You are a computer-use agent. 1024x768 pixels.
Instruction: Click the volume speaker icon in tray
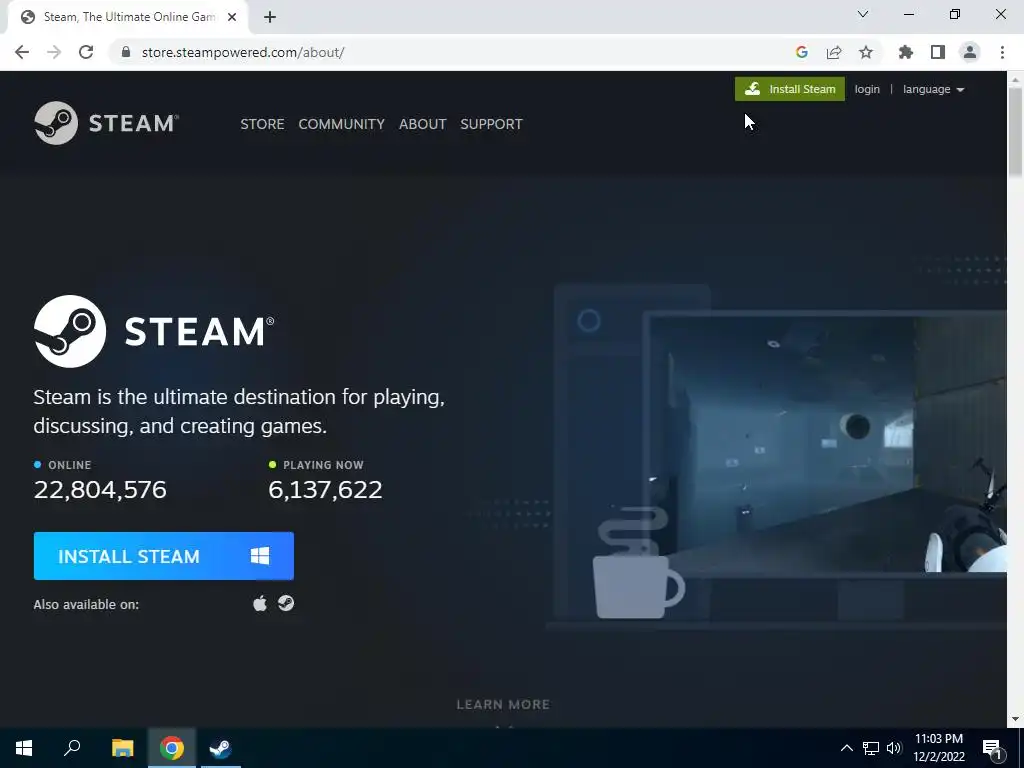[x=894, y=748]
